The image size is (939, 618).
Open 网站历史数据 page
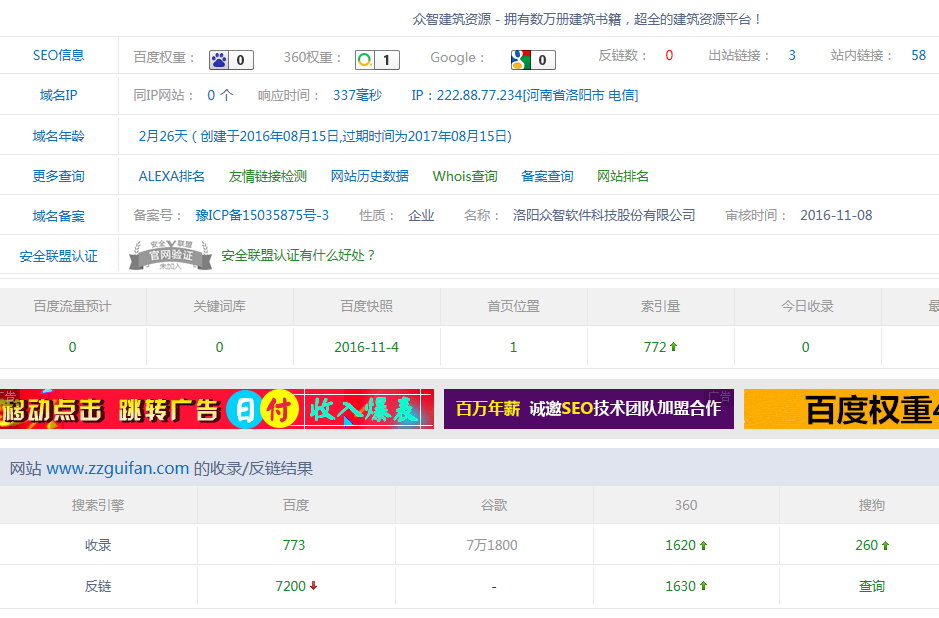point(369,176)
